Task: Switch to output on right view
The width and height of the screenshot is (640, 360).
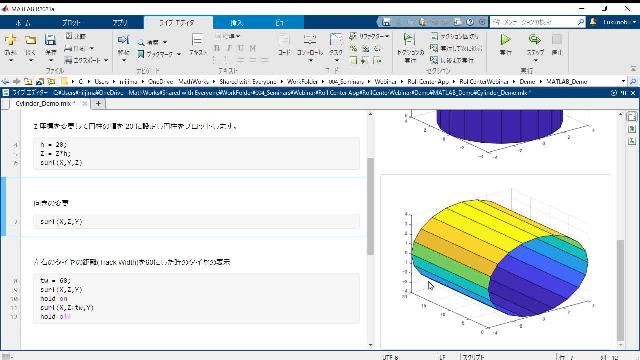Action: tap(632, 117)
